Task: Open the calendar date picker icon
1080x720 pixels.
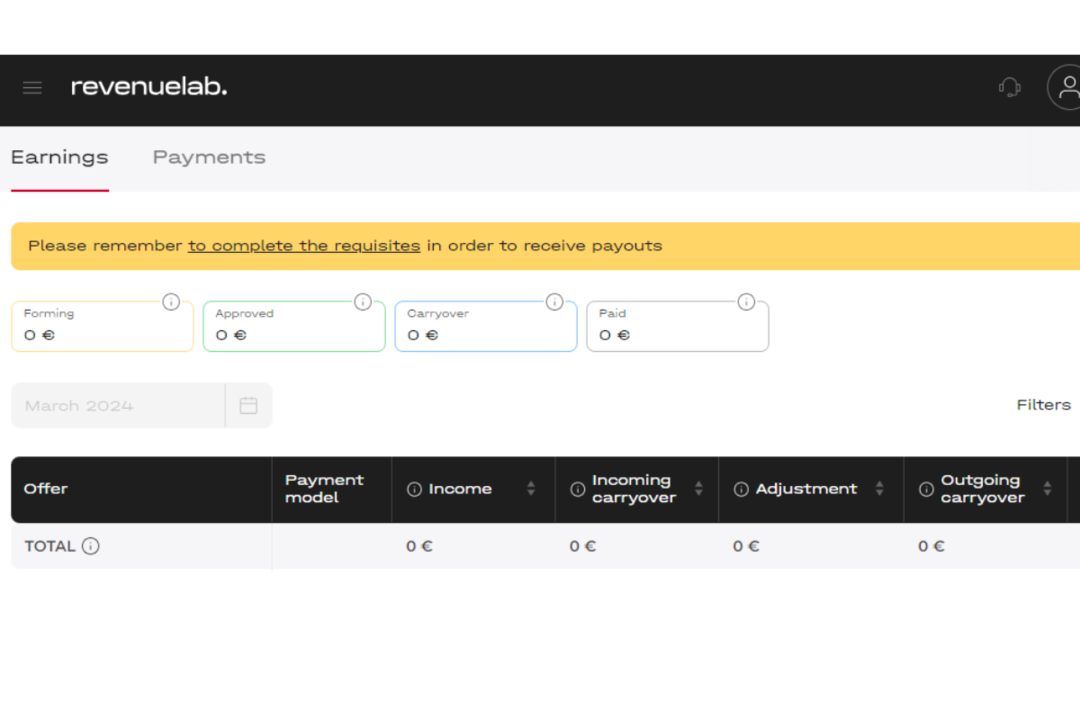Action: tap(249, 406)
